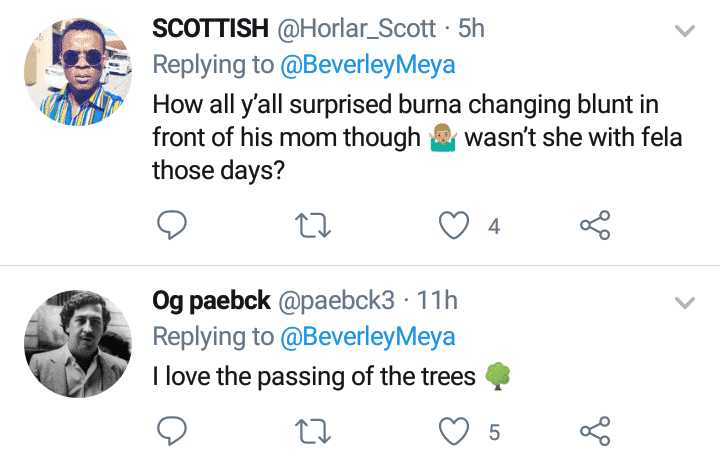This screenshot has width=720, height=464.
Task: View Og paebck's profile avatar
Action: click(x=73, y=340)
